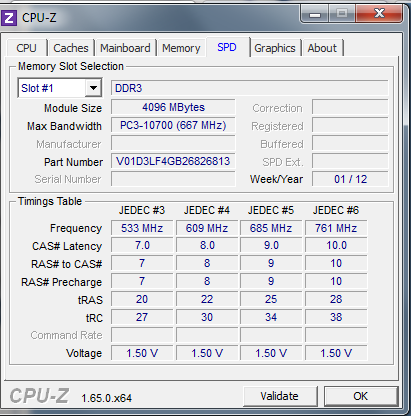Screen dimensions: 411x416
Task: Show the About tab
Action: 322,48
